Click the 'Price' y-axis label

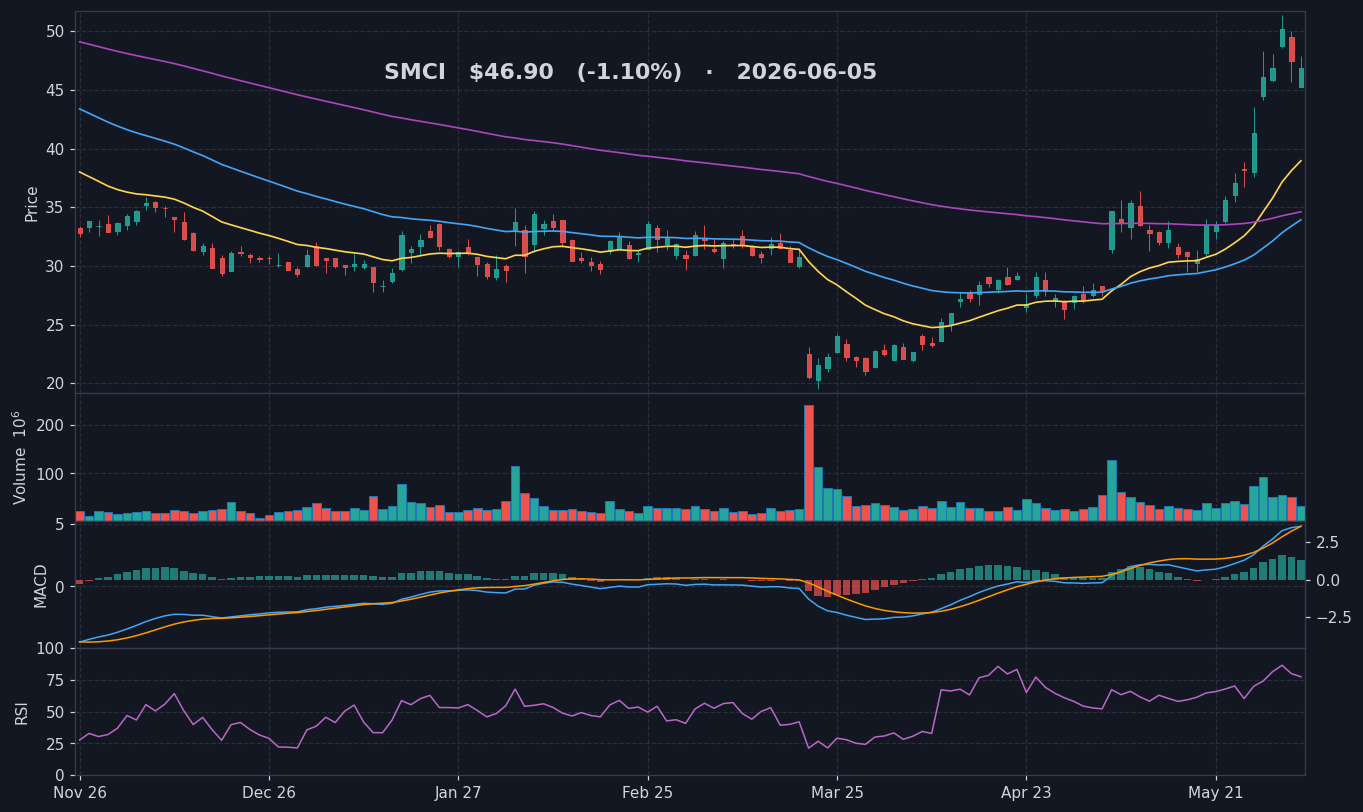point(32,203)
